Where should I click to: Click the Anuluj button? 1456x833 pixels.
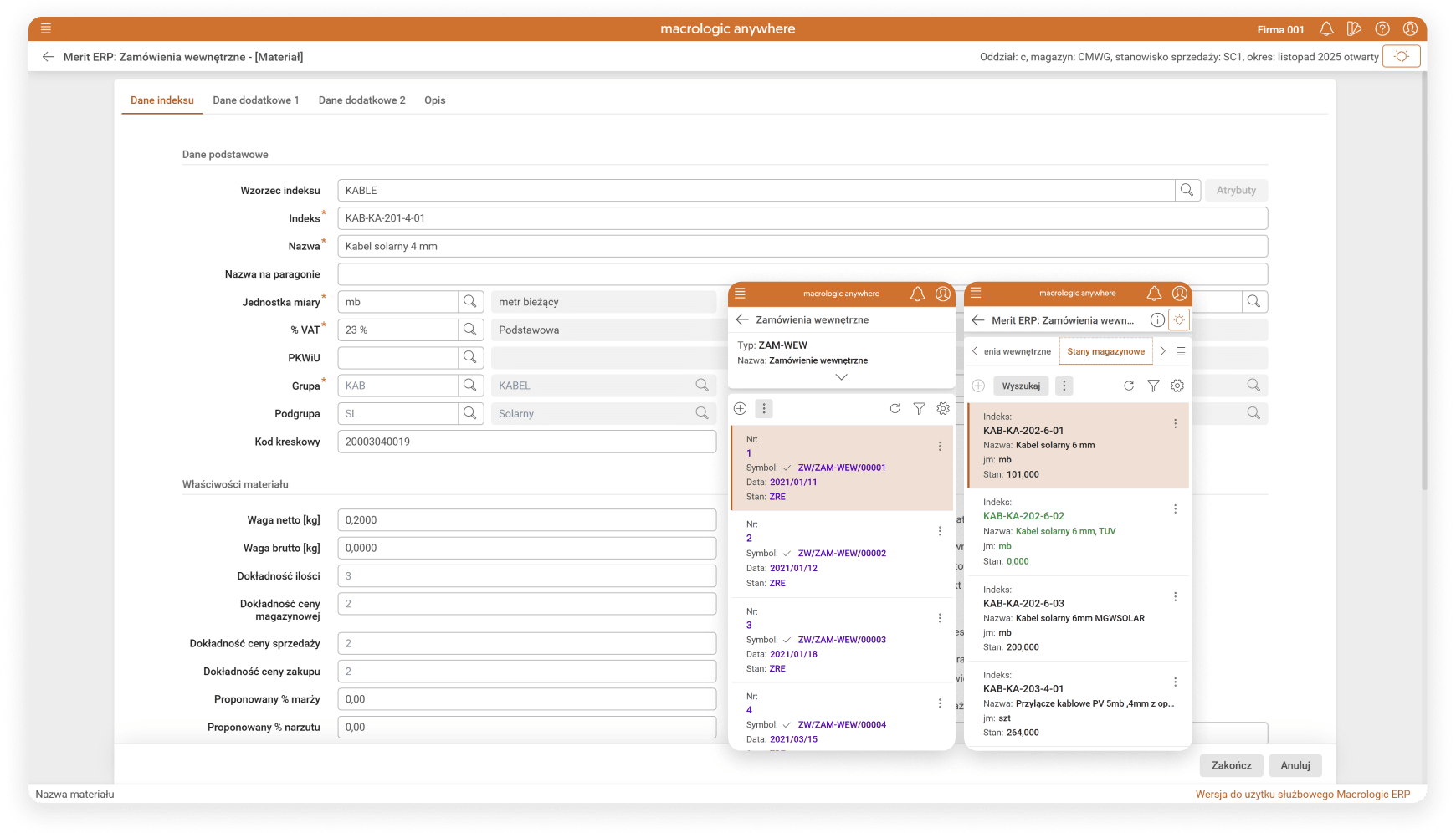pos(1295,765)
